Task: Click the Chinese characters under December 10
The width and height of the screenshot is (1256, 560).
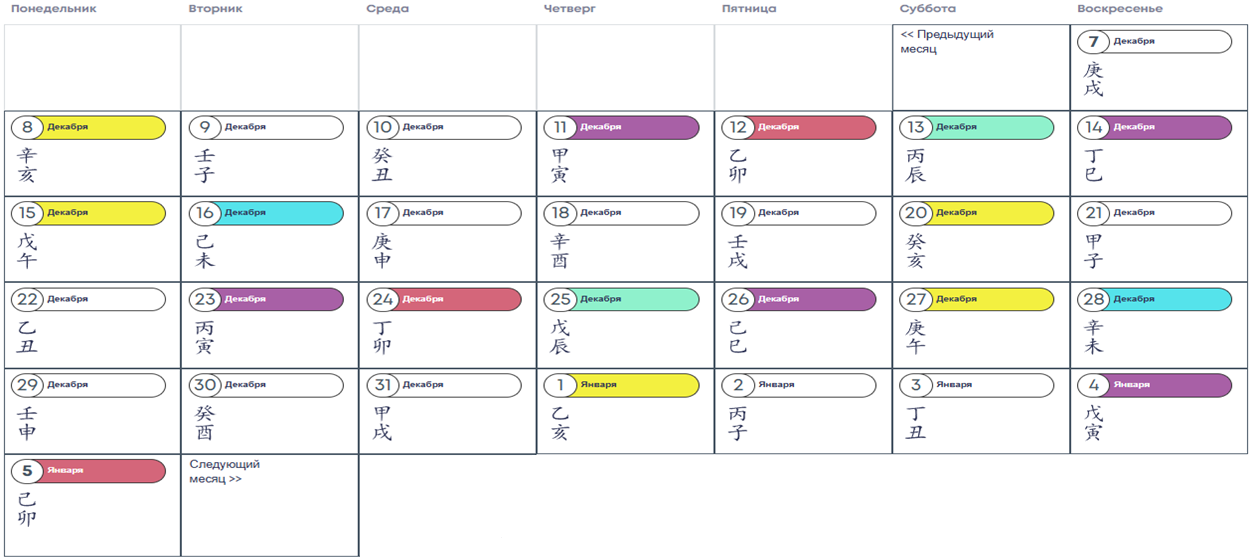Action: pyautogui.click(x=382, y=165)
